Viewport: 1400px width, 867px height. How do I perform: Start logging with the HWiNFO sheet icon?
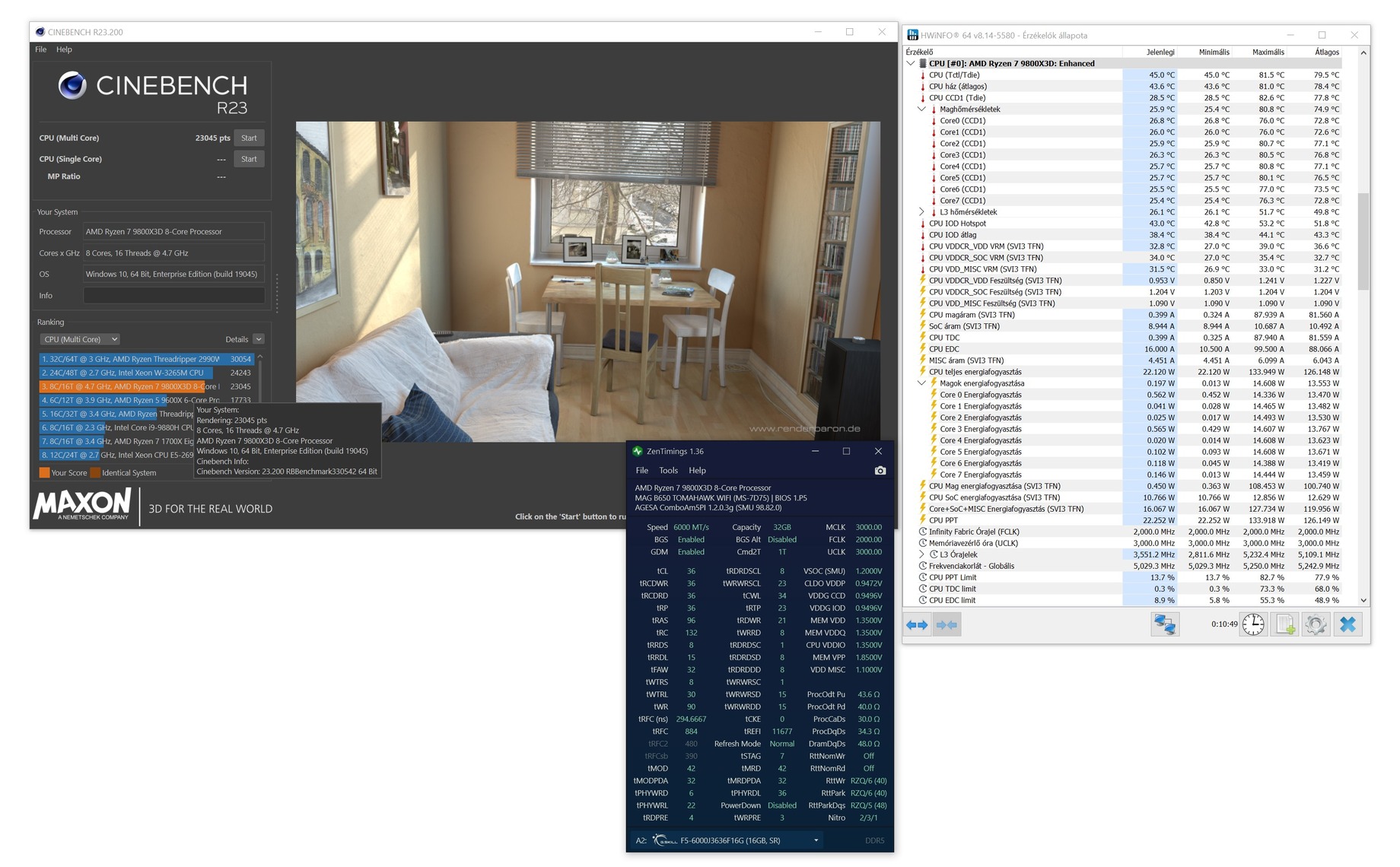point(1285,624)
